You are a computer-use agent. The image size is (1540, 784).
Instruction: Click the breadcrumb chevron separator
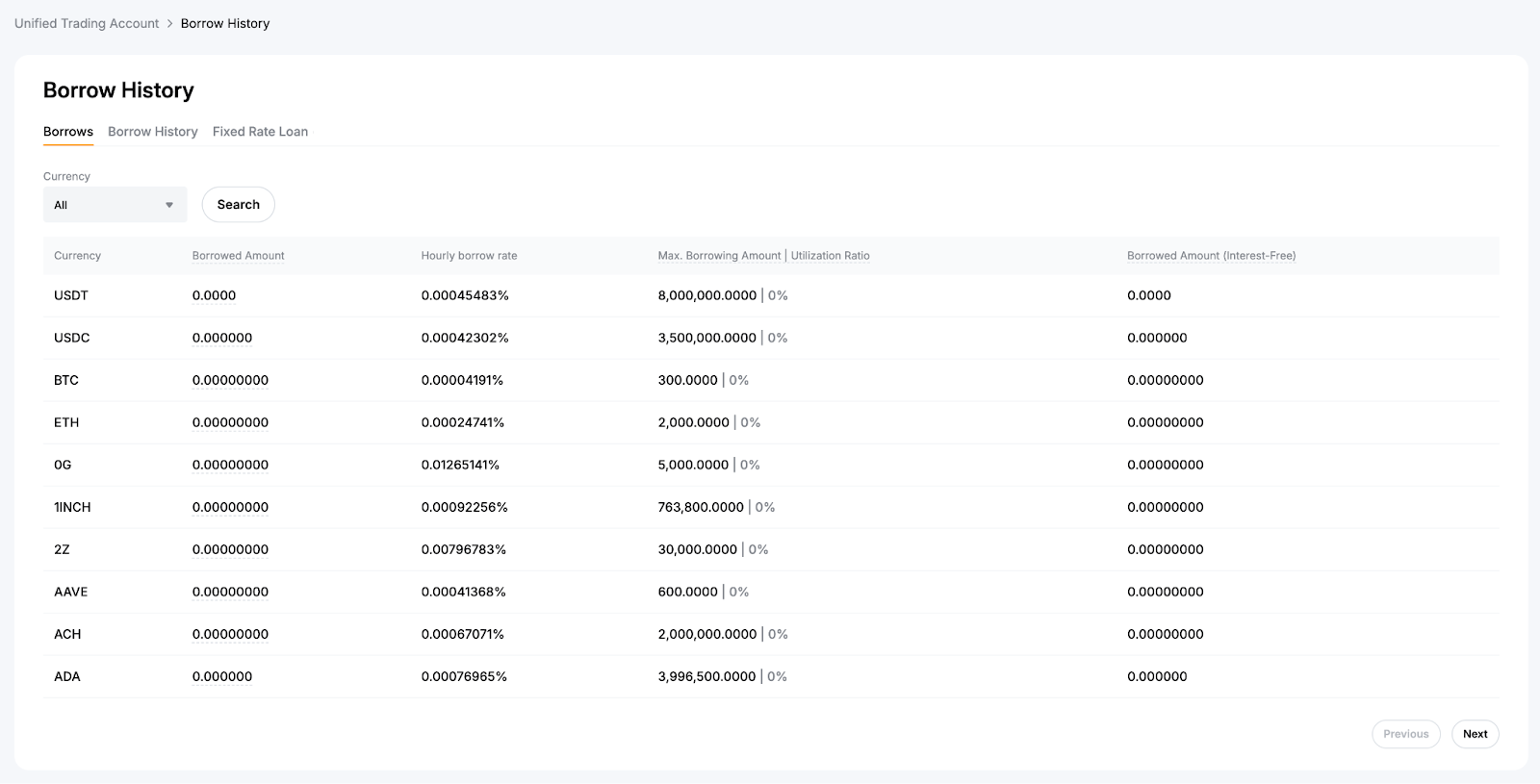click(x=170, y=23)
